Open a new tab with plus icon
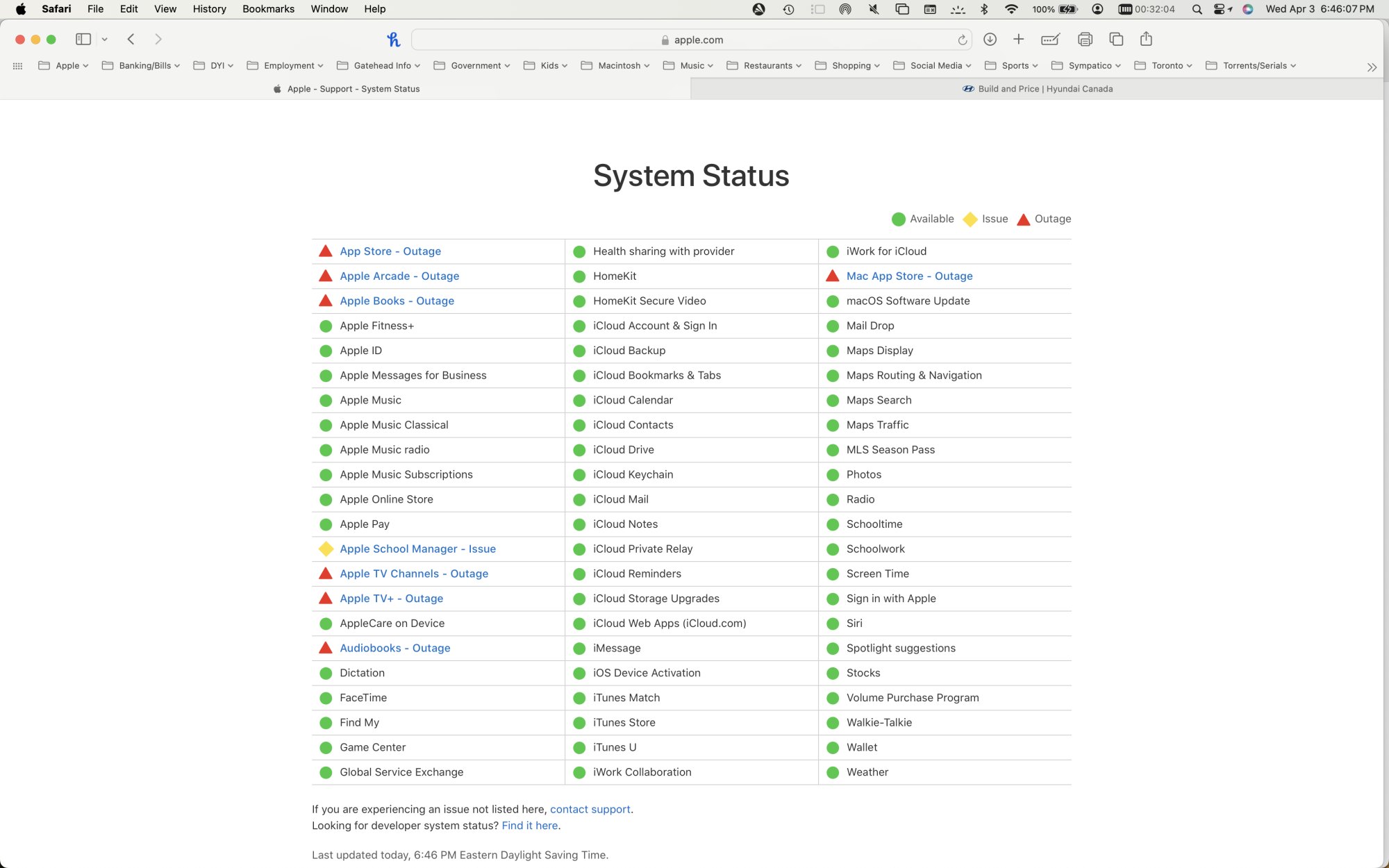 click(1018, 40)
